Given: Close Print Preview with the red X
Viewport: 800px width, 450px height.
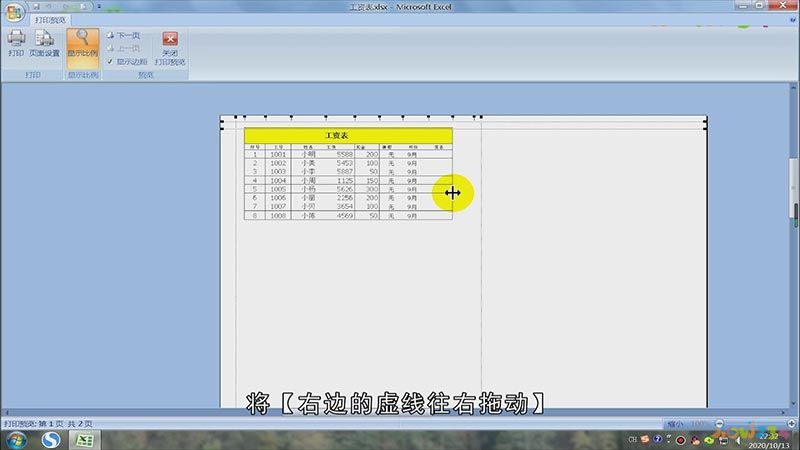Looking at the screenshot, I should coord(170,39).
